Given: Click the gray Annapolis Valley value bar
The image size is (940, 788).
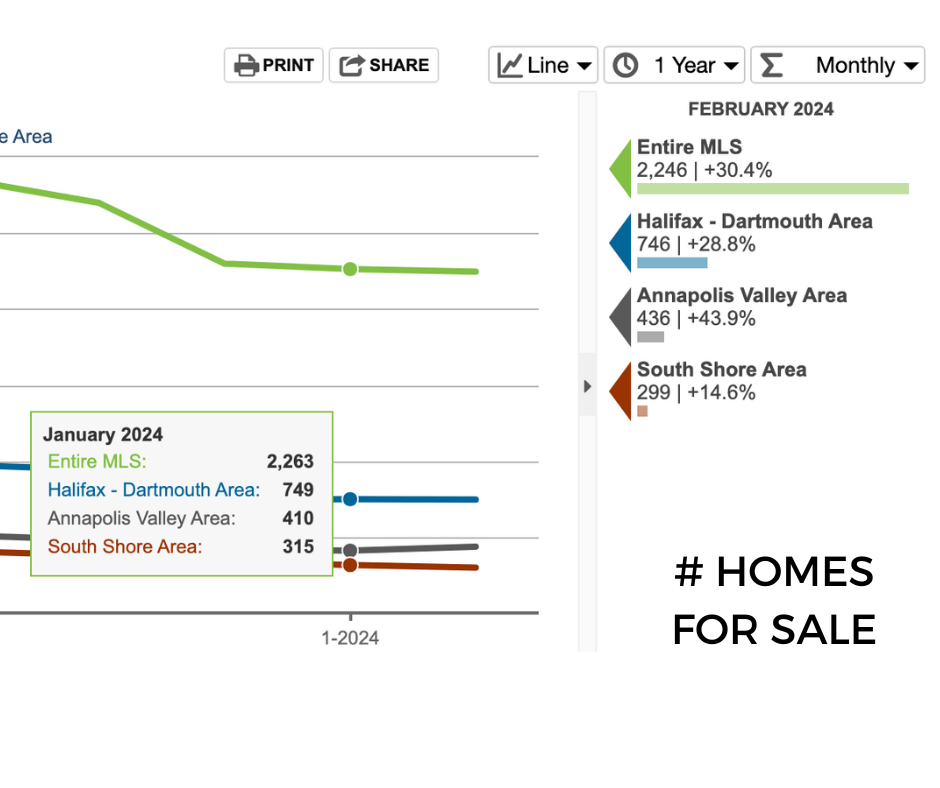Looking at the screenshot, I should click(650, 337).
